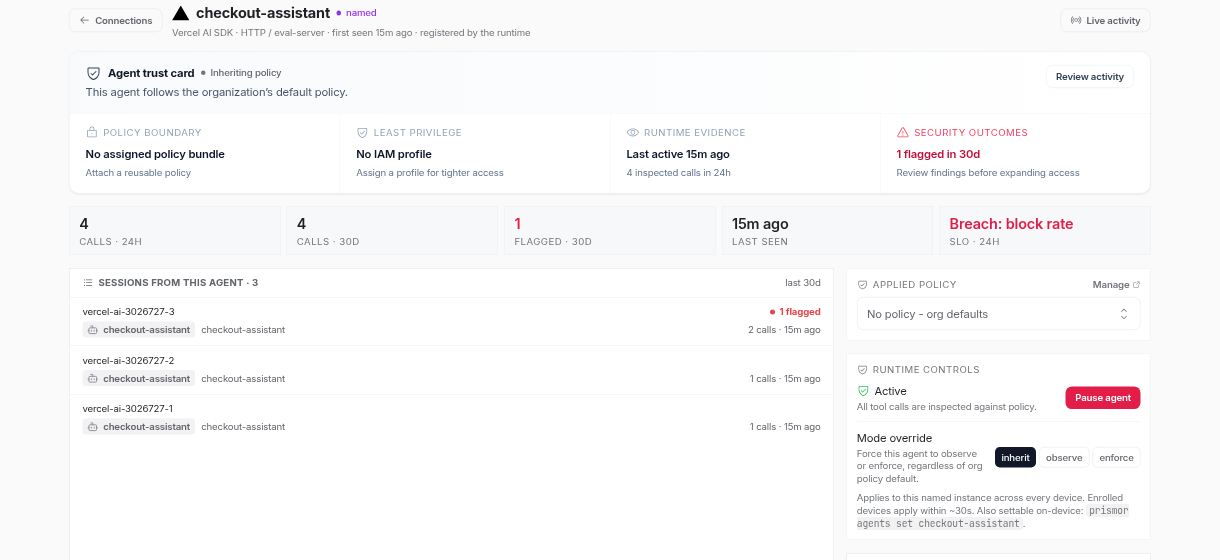Go back to Connections
Image resolution: width=1220 pixels, height=560 pixels.
(116, 20)
